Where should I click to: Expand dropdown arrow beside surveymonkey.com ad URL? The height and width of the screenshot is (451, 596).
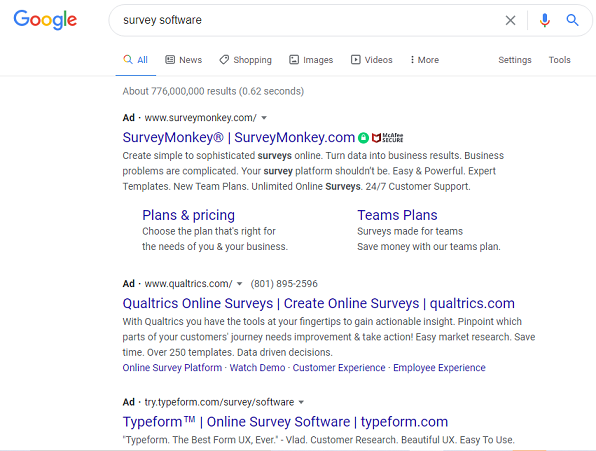pos(264,118)
